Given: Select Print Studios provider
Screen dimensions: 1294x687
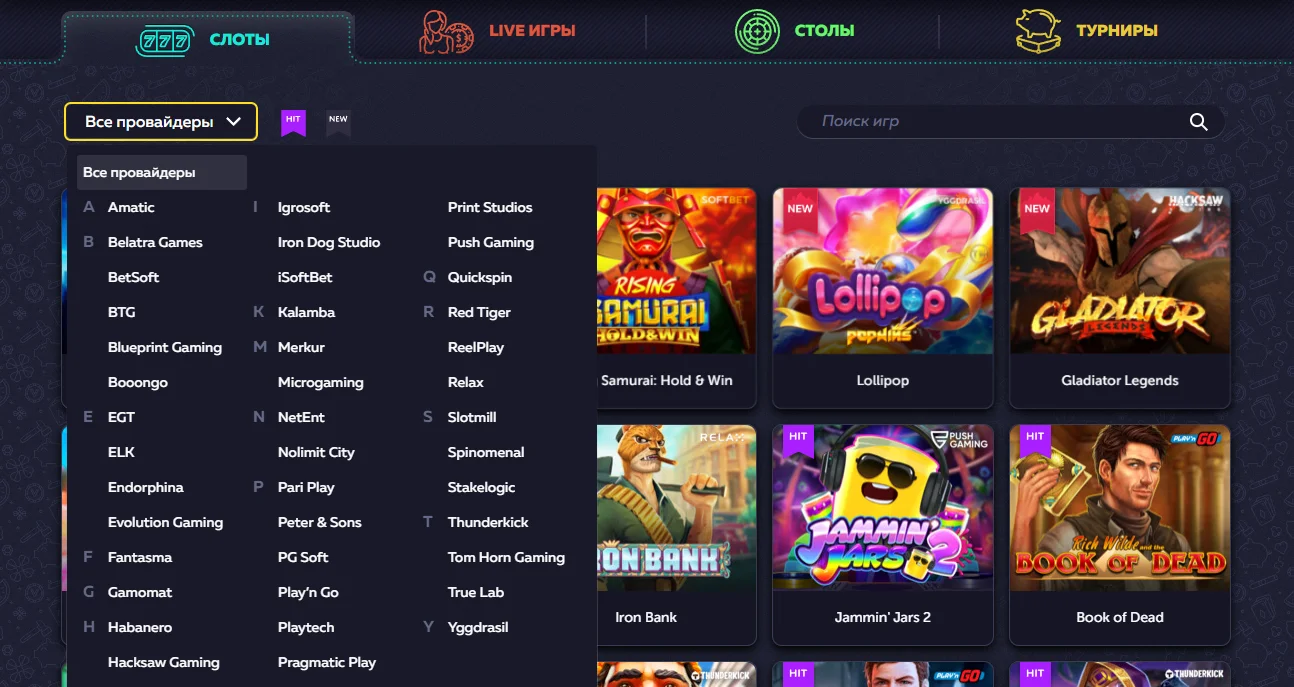Looking at the screenshot, I should (490, 207).
